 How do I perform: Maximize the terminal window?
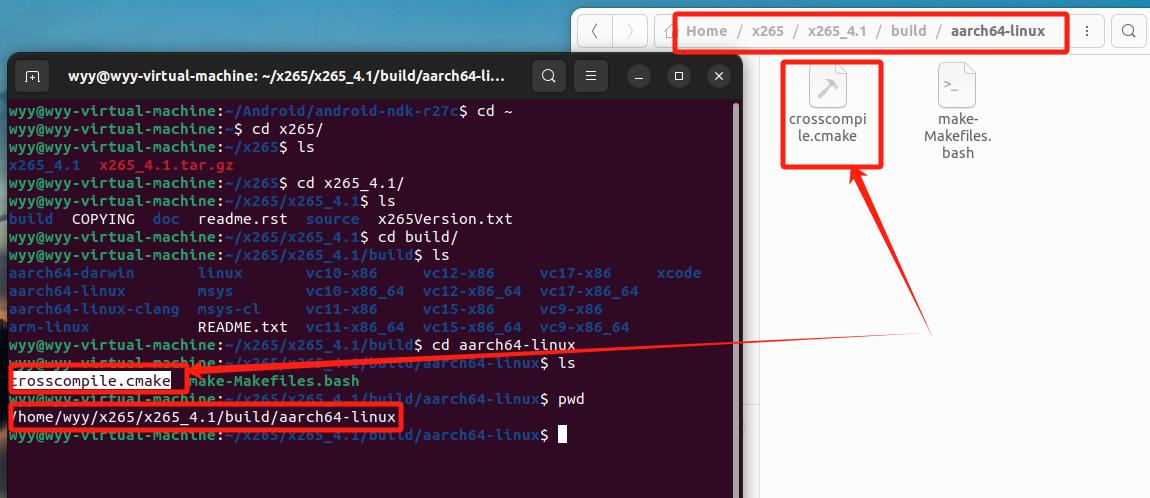pos(679,76)
